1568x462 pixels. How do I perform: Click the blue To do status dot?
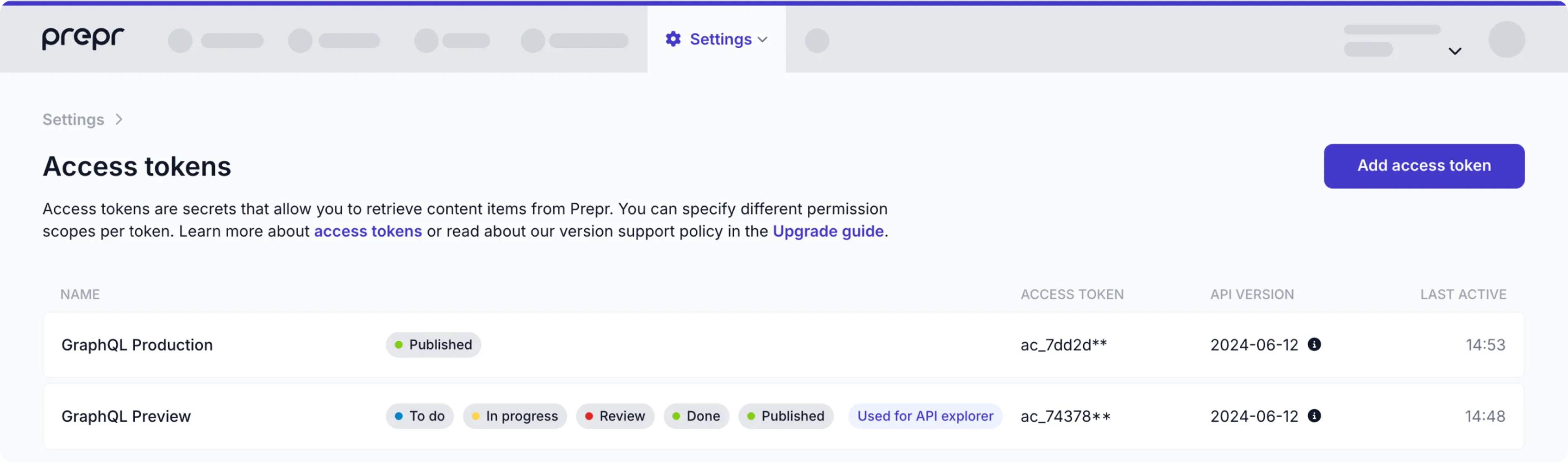tap(399, 416)
